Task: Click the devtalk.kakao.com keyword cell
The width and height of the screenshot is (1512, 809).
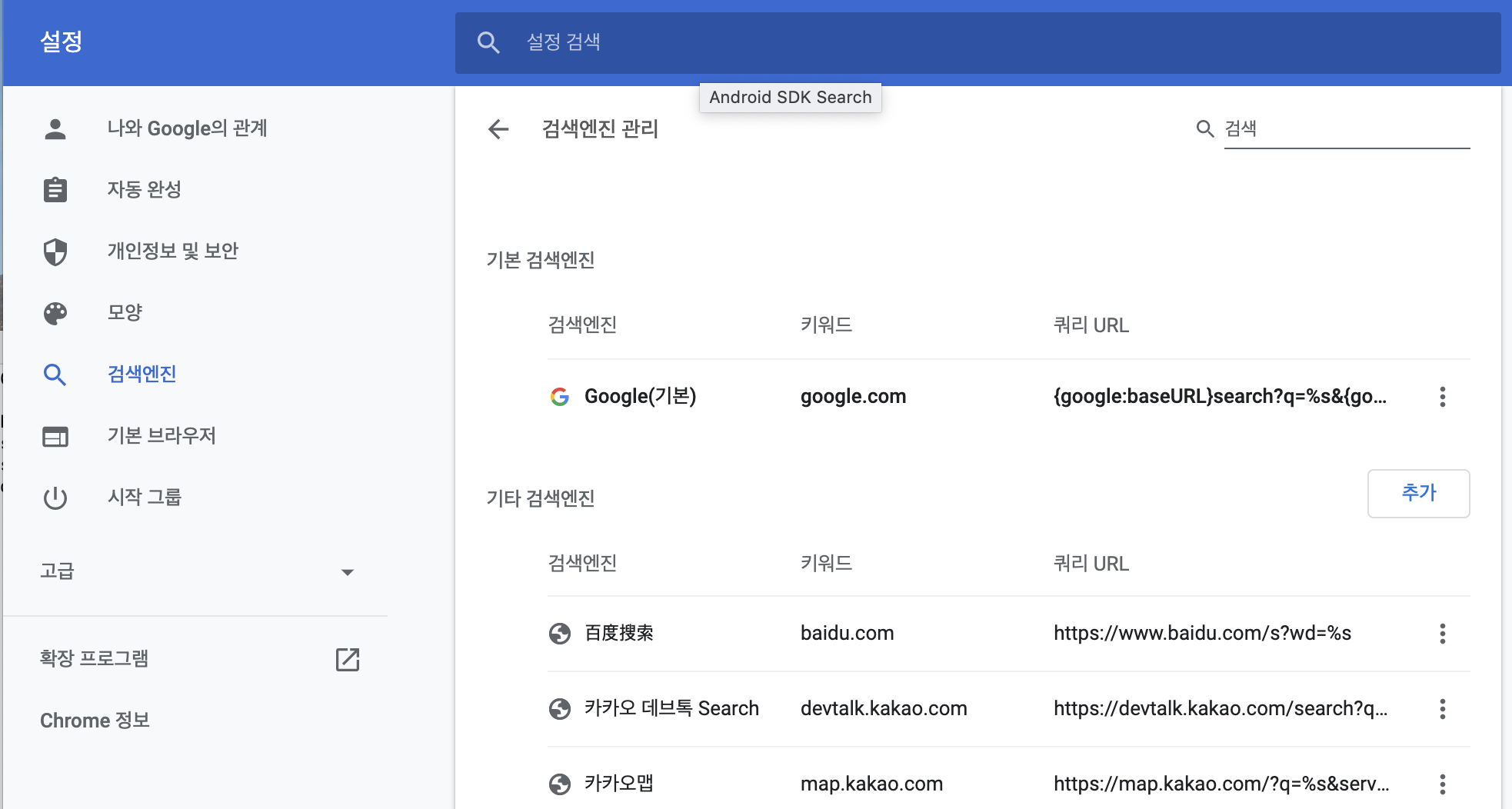Action: (x=884, y=709)
